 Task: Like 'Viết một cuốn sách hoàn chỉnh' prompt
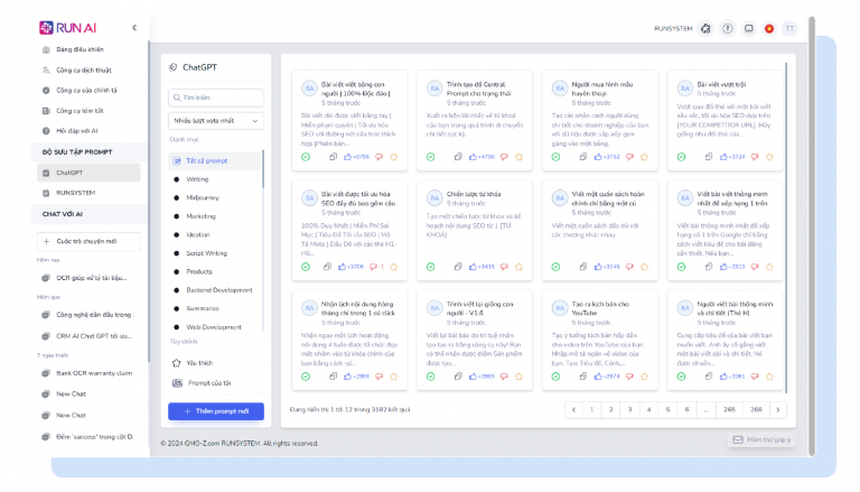click(x=607, y=267)
